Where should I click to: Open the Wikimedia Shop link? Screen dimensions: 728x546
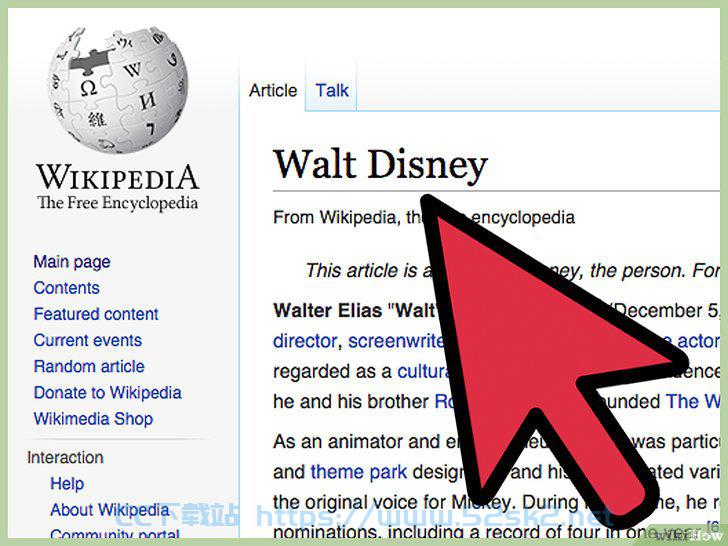[x=93, y=419]
